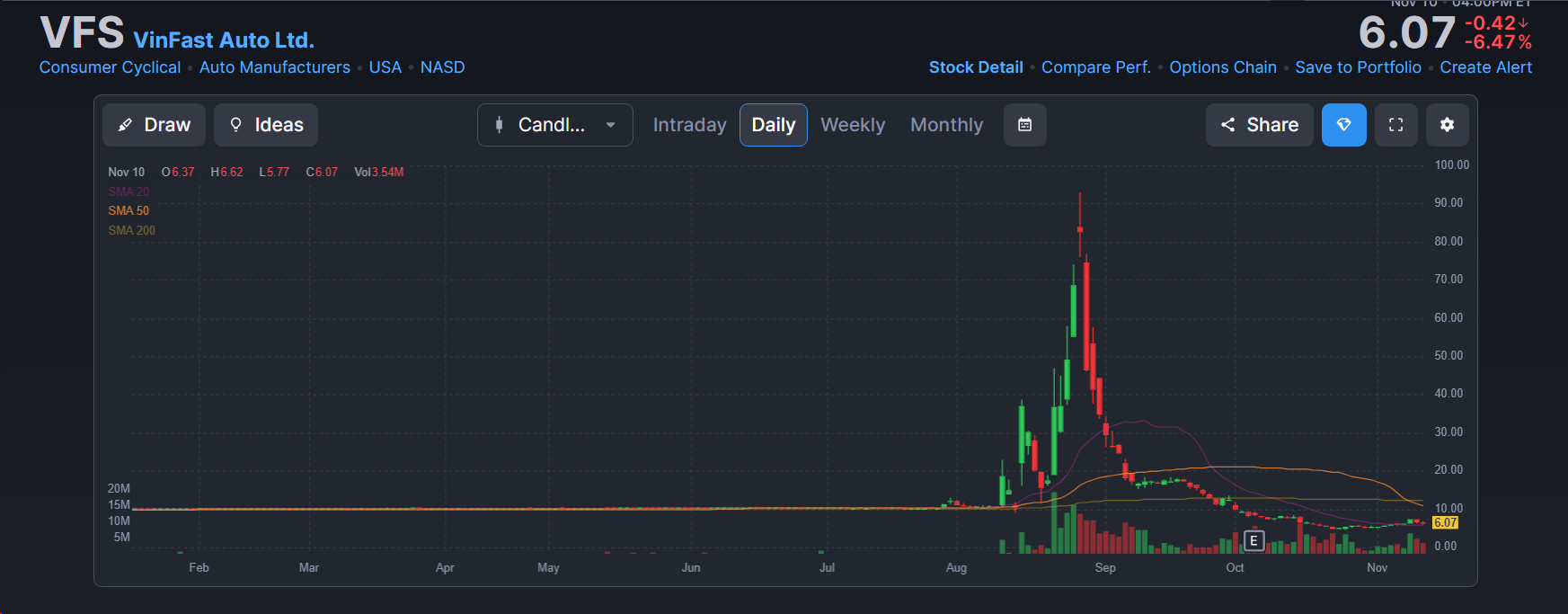The height and width of the screenshot is (614, 1568).
Task: Click the NASD exchange link
Action: [x=442, y=67]
